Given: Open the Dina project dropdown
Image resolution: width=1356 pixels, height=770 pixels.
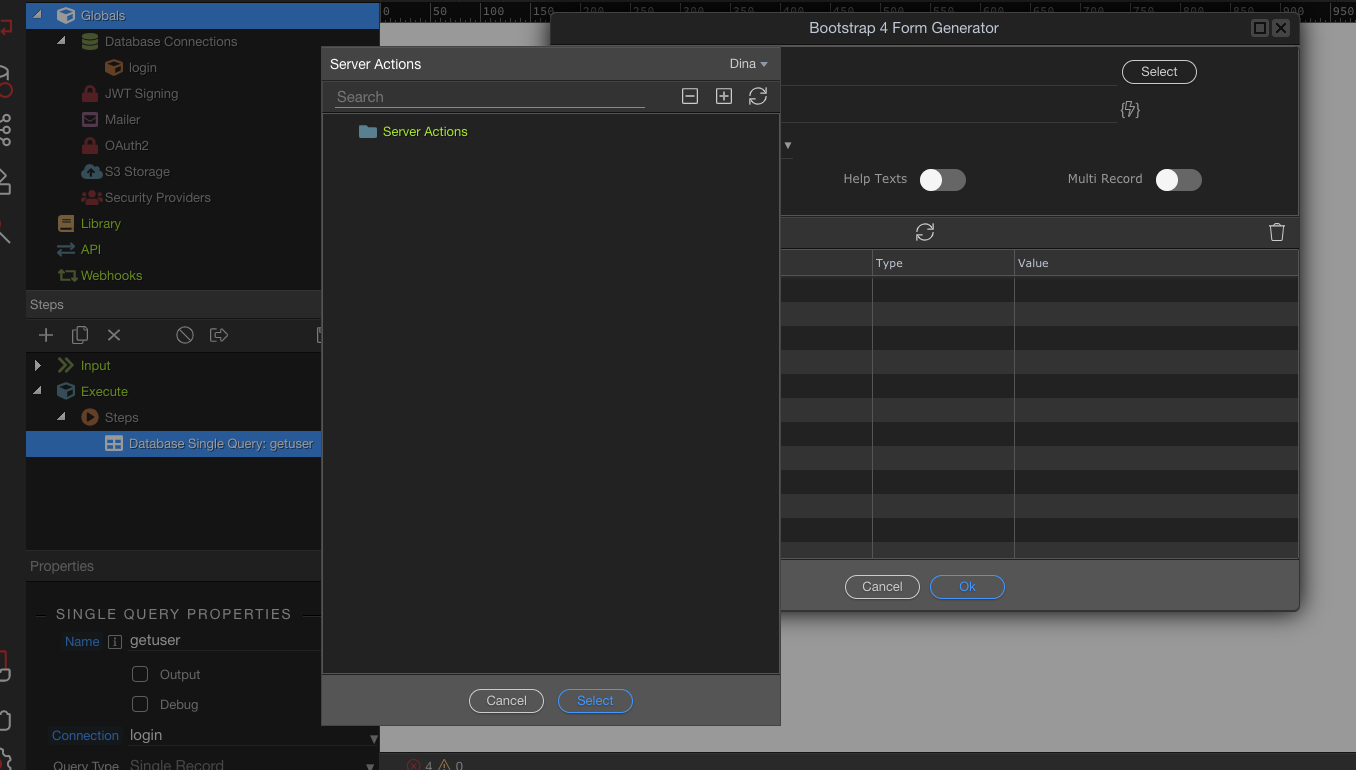Looking at the screenshot, I should tap(748, 64).
